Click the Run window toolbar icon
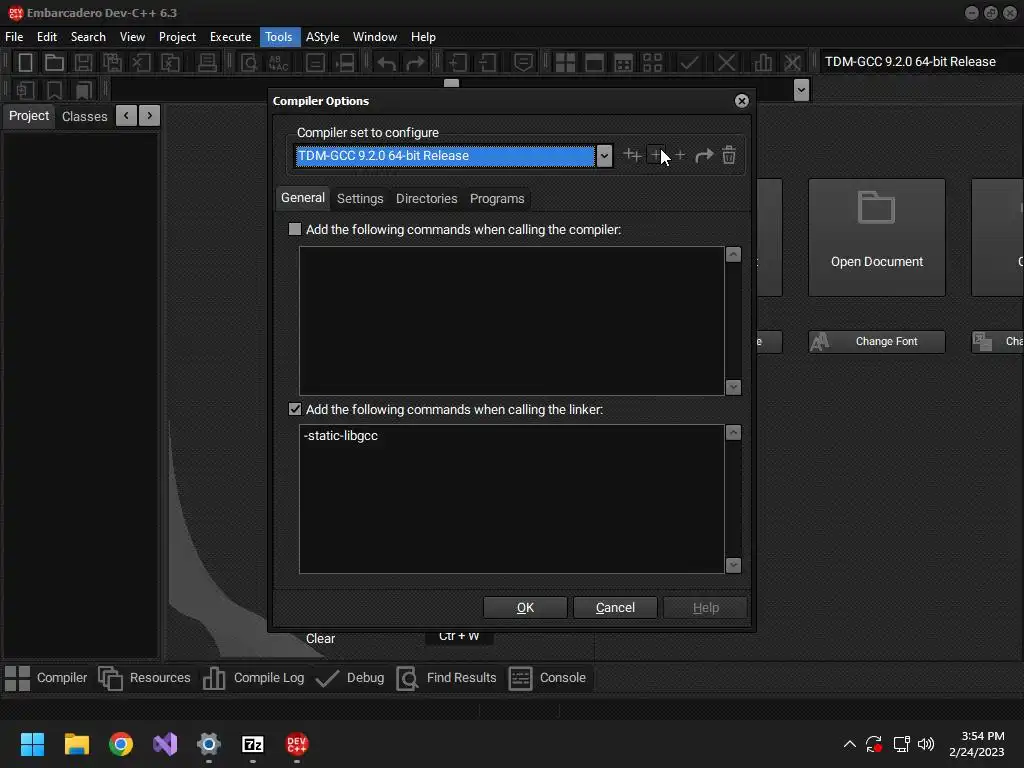 tap(594, 63)
